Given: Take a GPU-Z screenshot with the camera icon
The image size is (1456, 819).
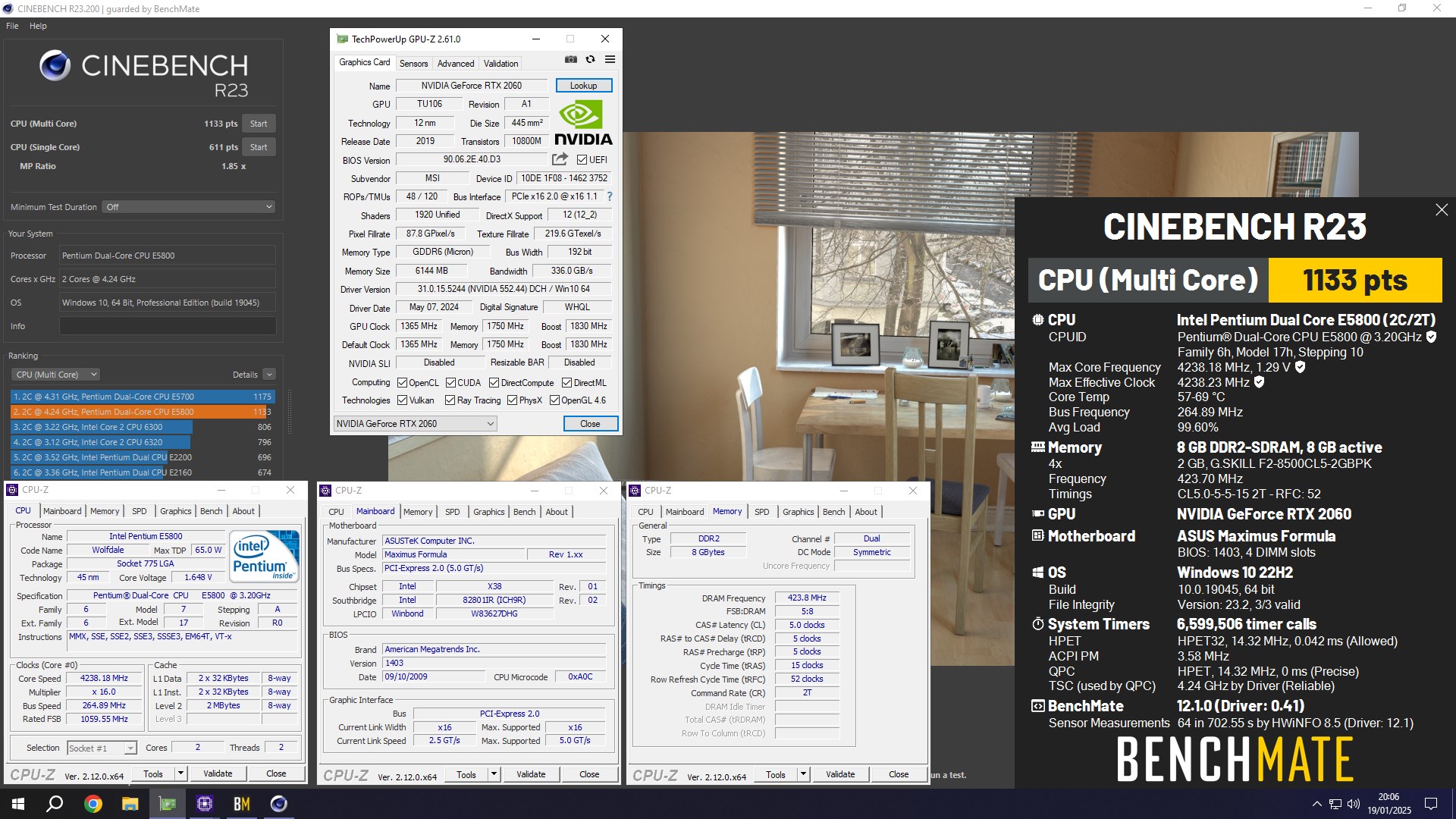Looking at the screenshot, I should 571,60.
